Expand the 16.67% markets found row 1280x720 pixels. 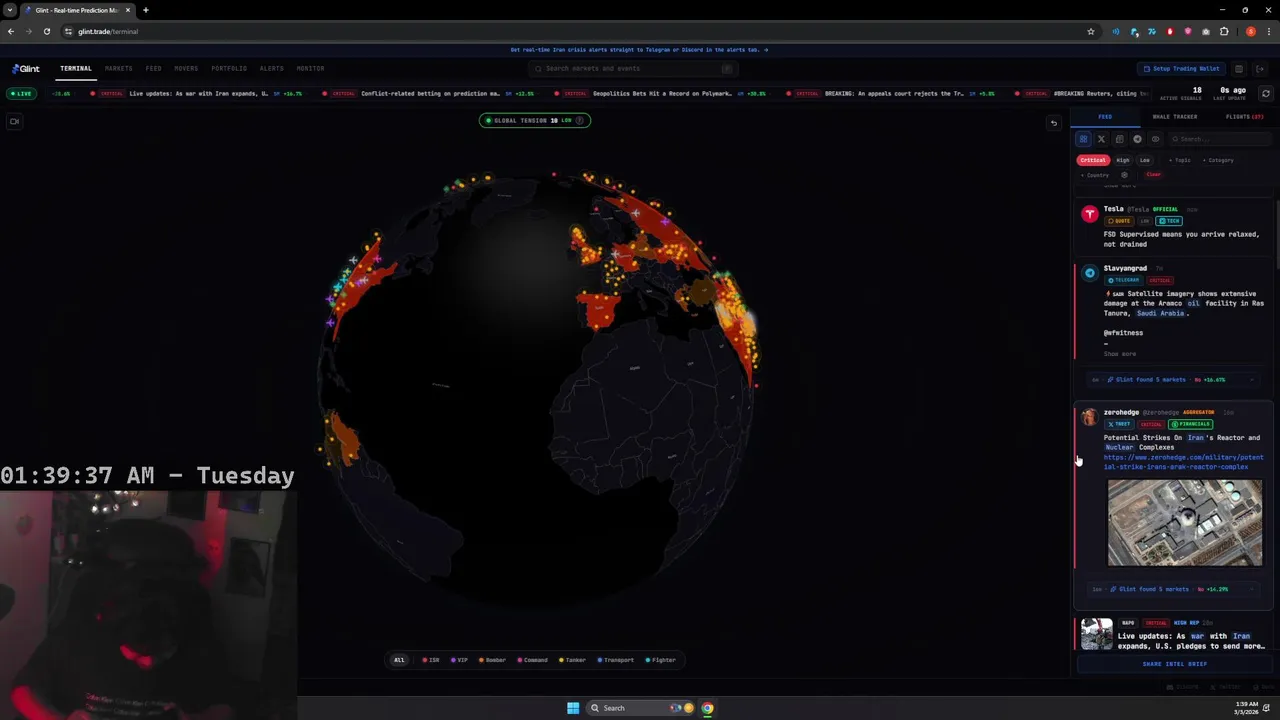(x=1172, y=380)
